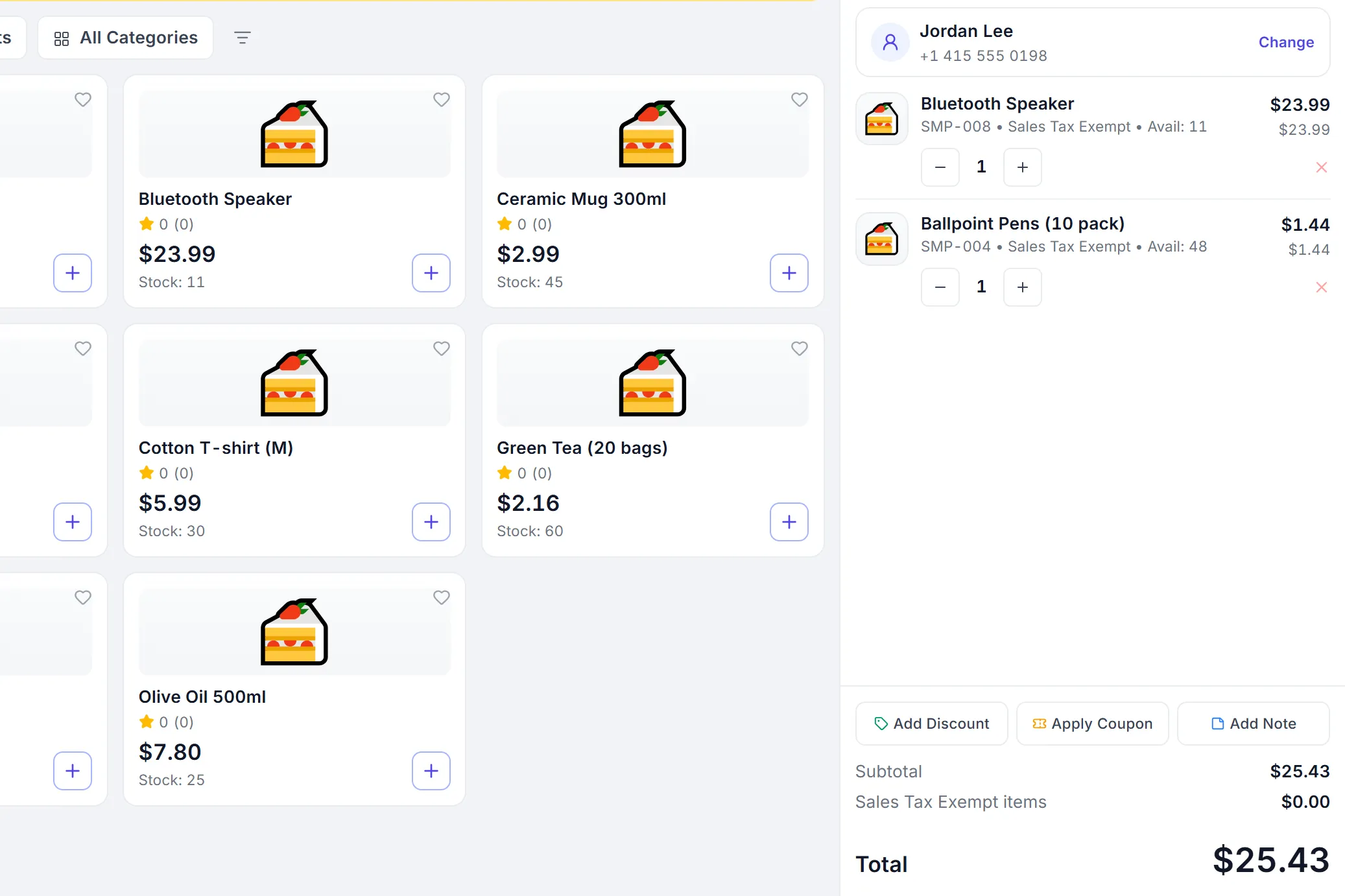Screen dimensions: 1345x896
Task: Select the Green Tea product image
Action: 652,383
